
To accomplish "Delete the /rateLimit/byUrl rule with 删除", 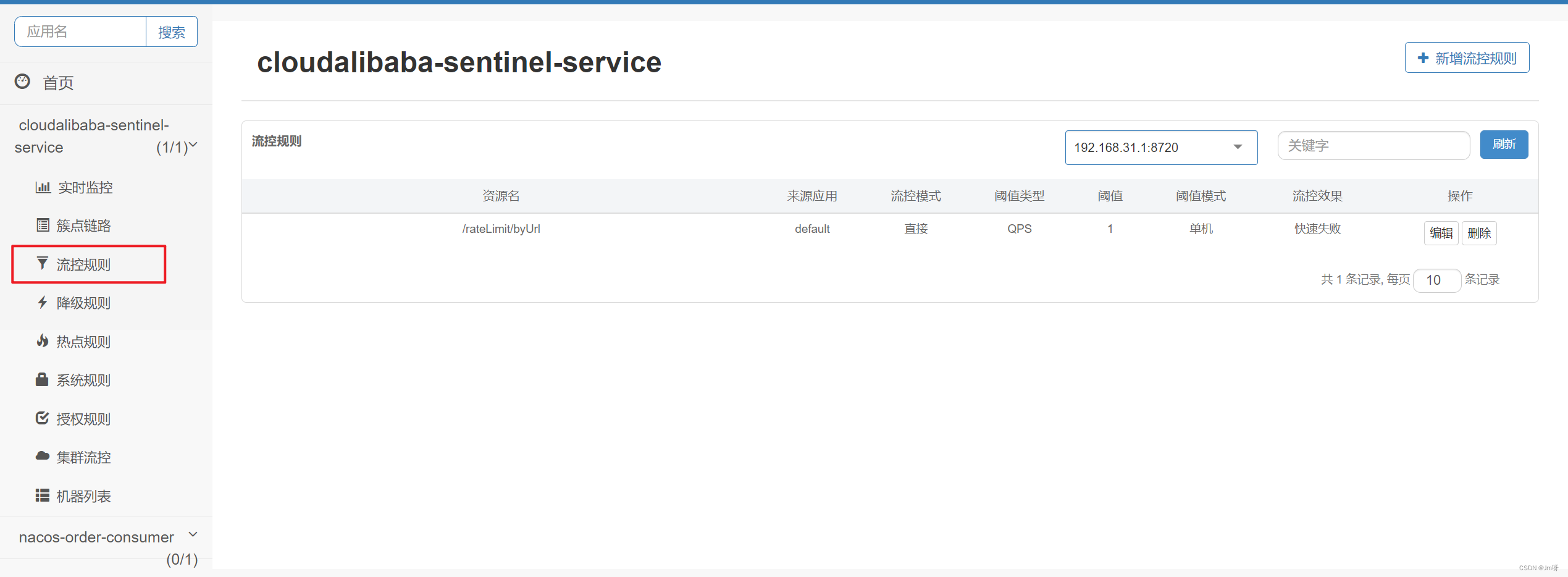I will 1478,233.
